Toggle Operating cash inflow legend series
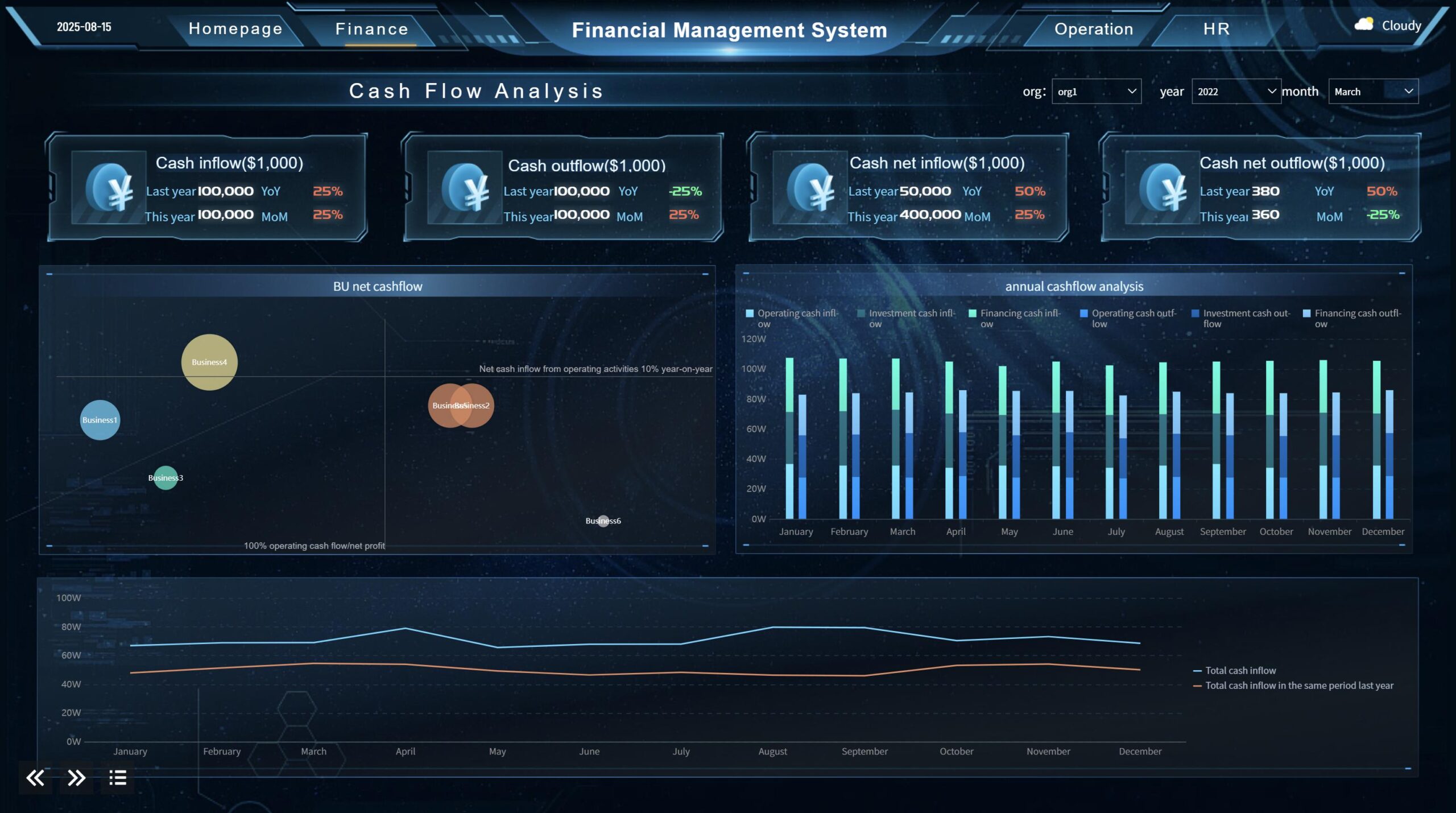1456x813 pixels. [x=792, y=318]
